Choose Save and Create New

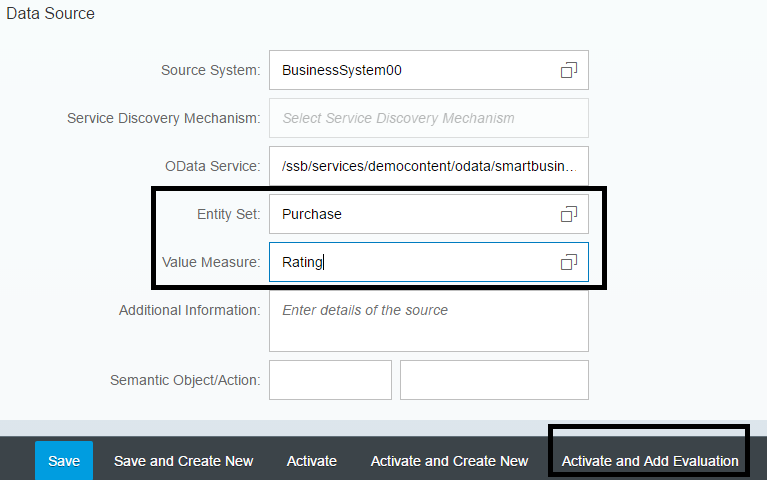[183, 461]
